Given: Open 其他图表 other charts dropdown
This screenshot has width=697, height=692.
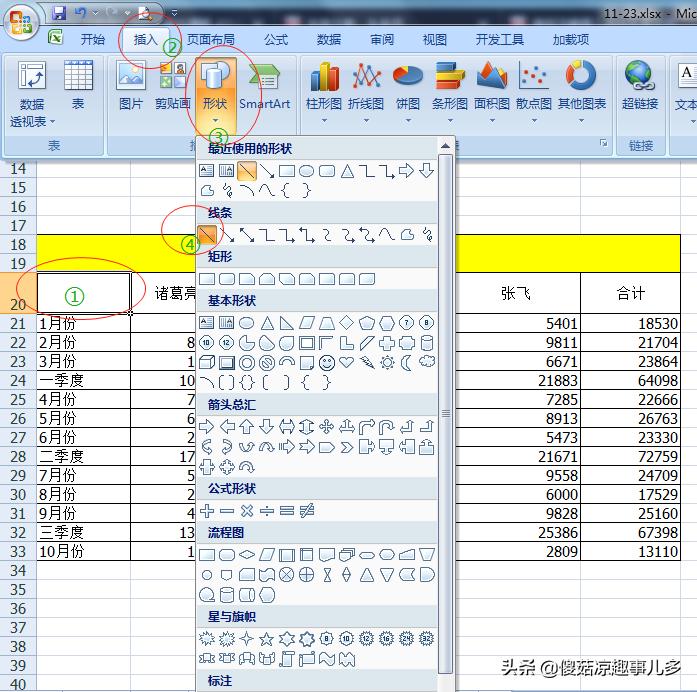Looking at the screenshot, I should (582, 92).
